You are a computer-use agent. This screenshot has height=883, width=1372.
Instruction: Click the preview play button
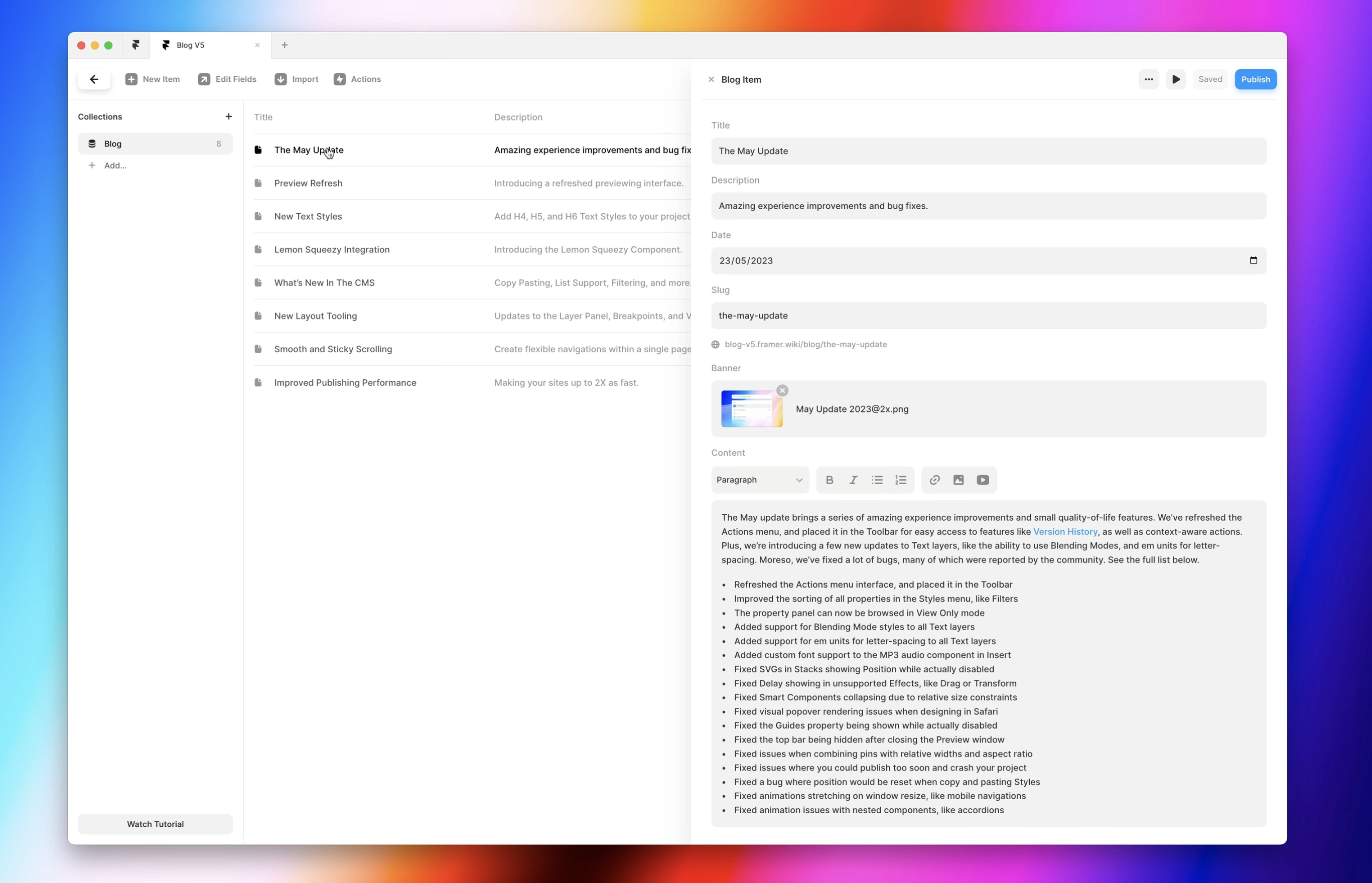1176,79
